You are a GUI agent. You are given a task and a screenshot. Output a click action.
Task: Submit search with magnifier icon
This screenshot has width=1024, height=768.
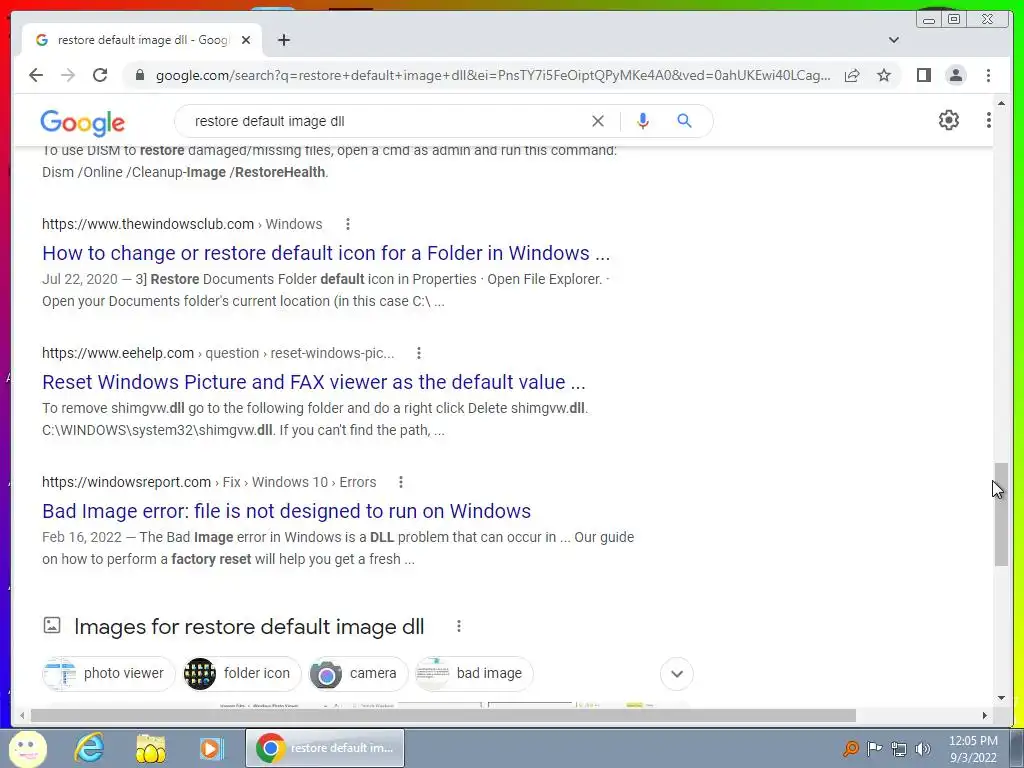pyautogui.click(x=684, y=121)
